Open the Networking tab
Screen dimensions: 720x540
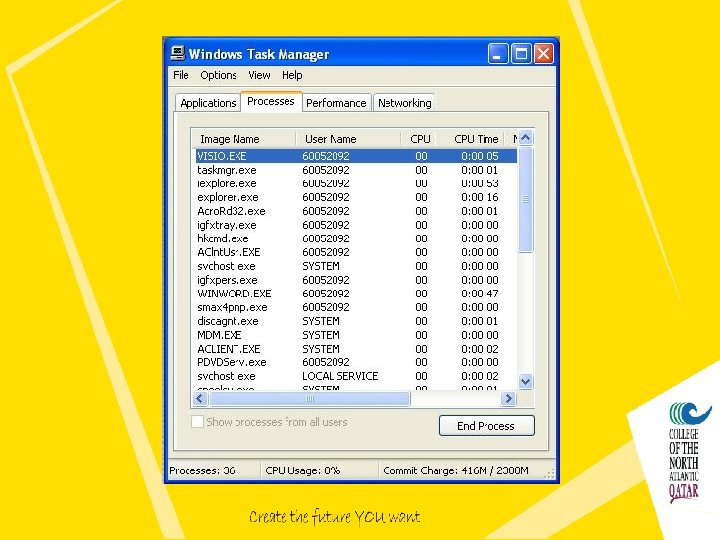405,103
